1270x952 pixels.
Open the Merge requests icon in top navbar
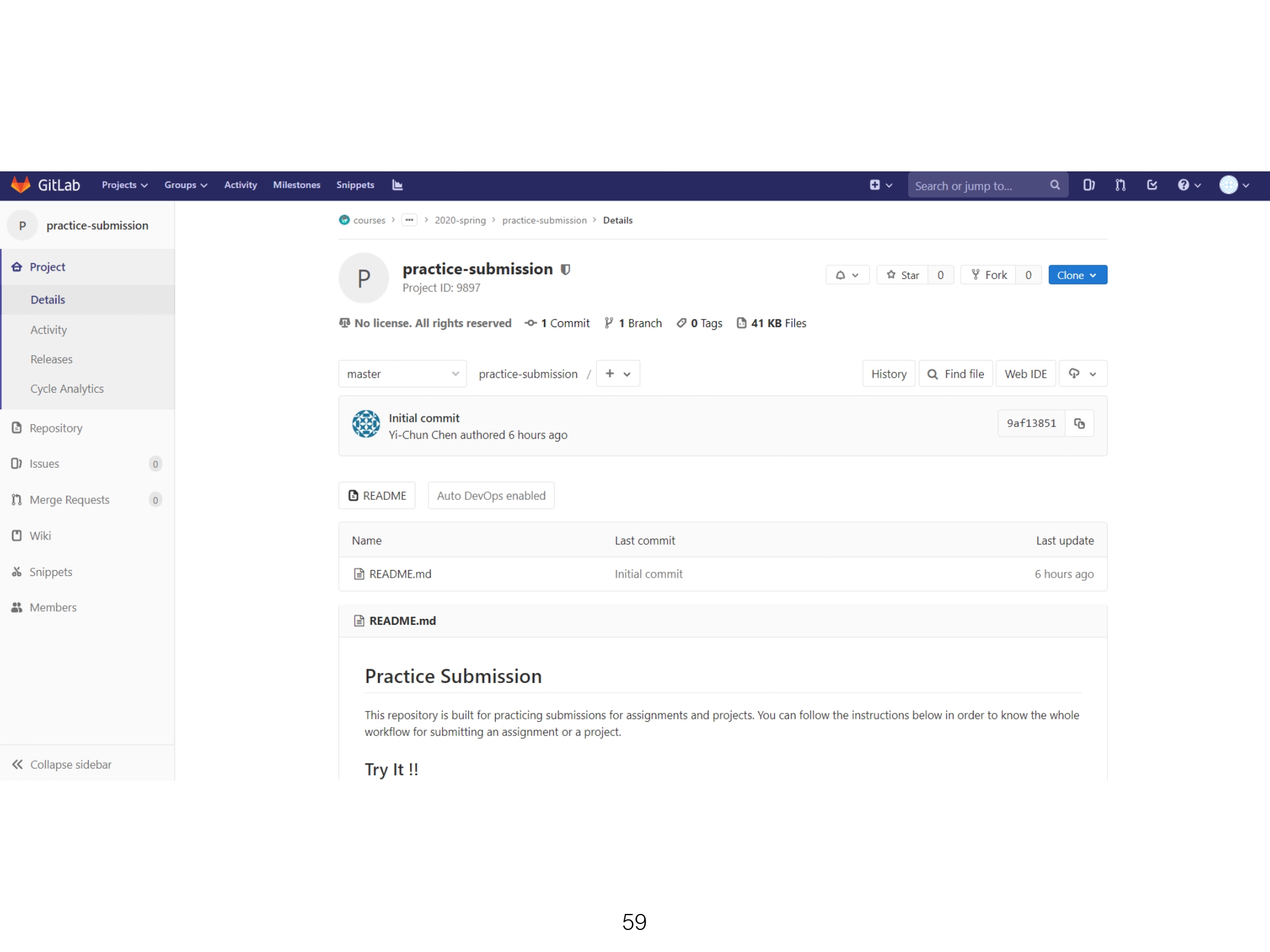pyautogui.click(x=1120, y=185)
